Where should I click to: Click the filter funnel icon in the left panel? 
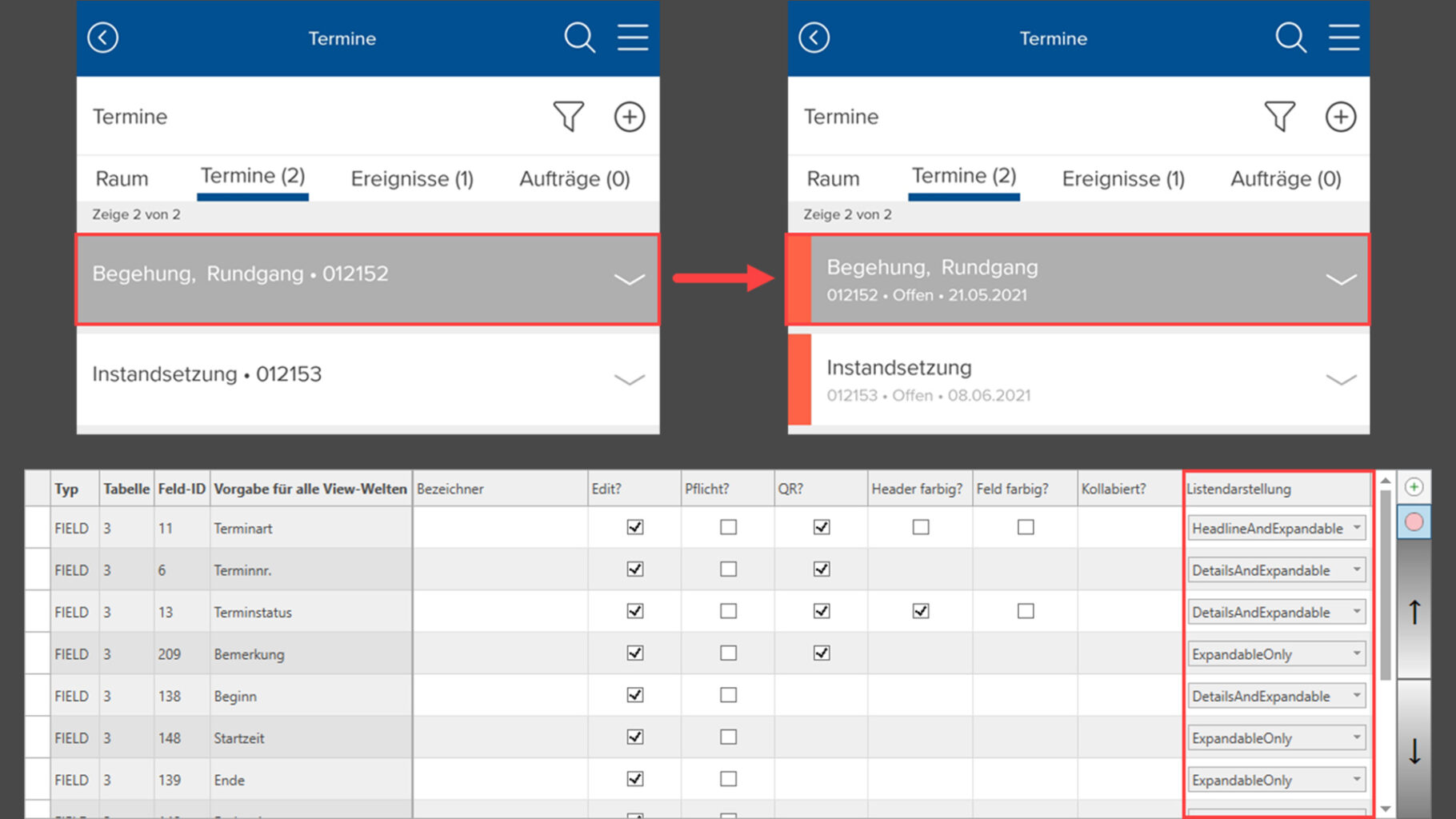(x=568, y=117)
